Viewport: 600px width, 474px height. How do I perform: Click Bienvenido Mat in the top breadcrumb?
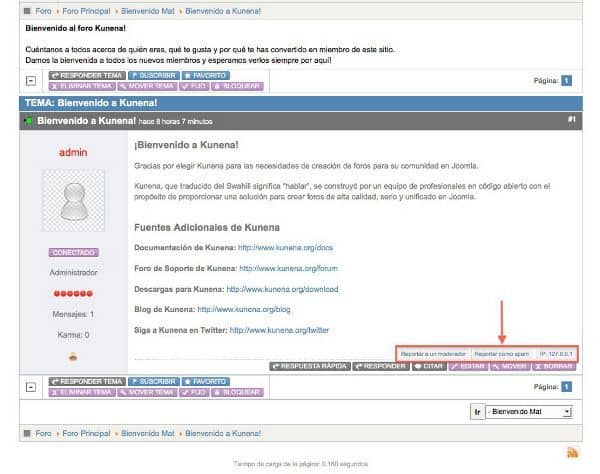pyautogui.click(x=148, y=11)
